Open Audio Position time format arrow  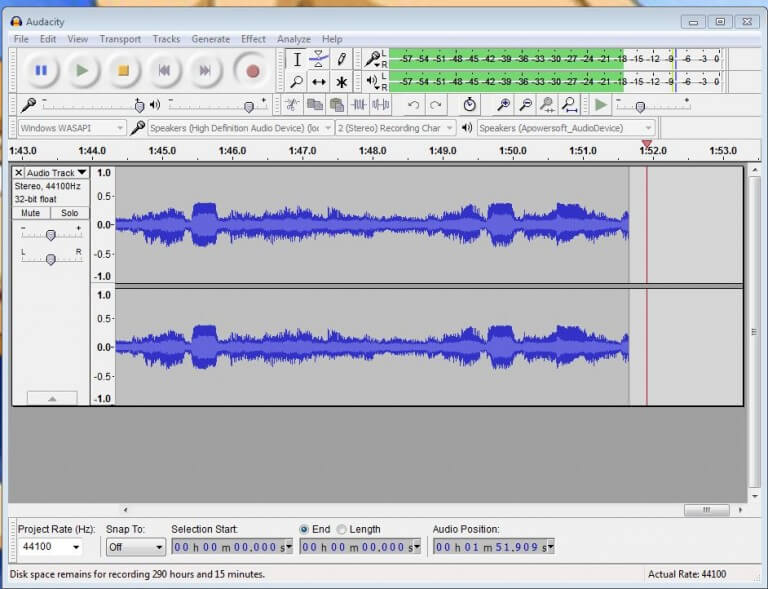pyautogui.click(x=551, y=546)
